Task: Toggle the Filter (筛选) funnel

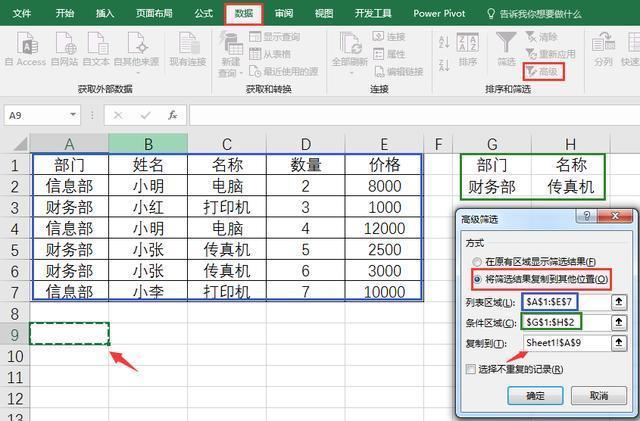Action: [506, 49]
